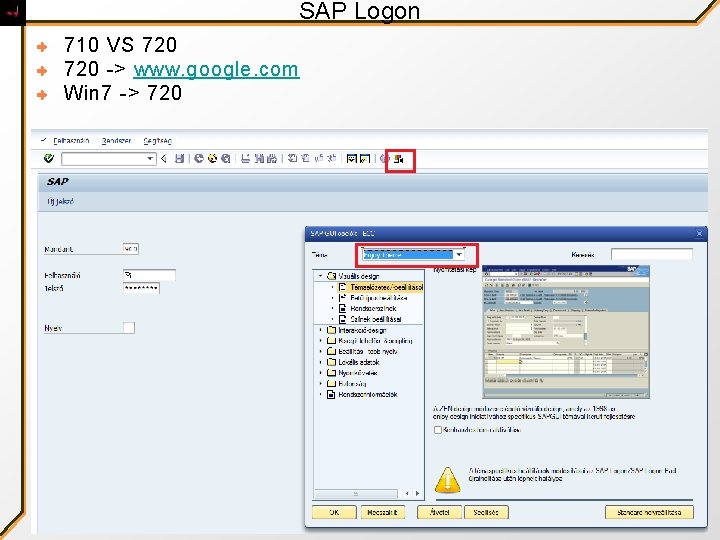Open the command field dropdown arrow

150,159
